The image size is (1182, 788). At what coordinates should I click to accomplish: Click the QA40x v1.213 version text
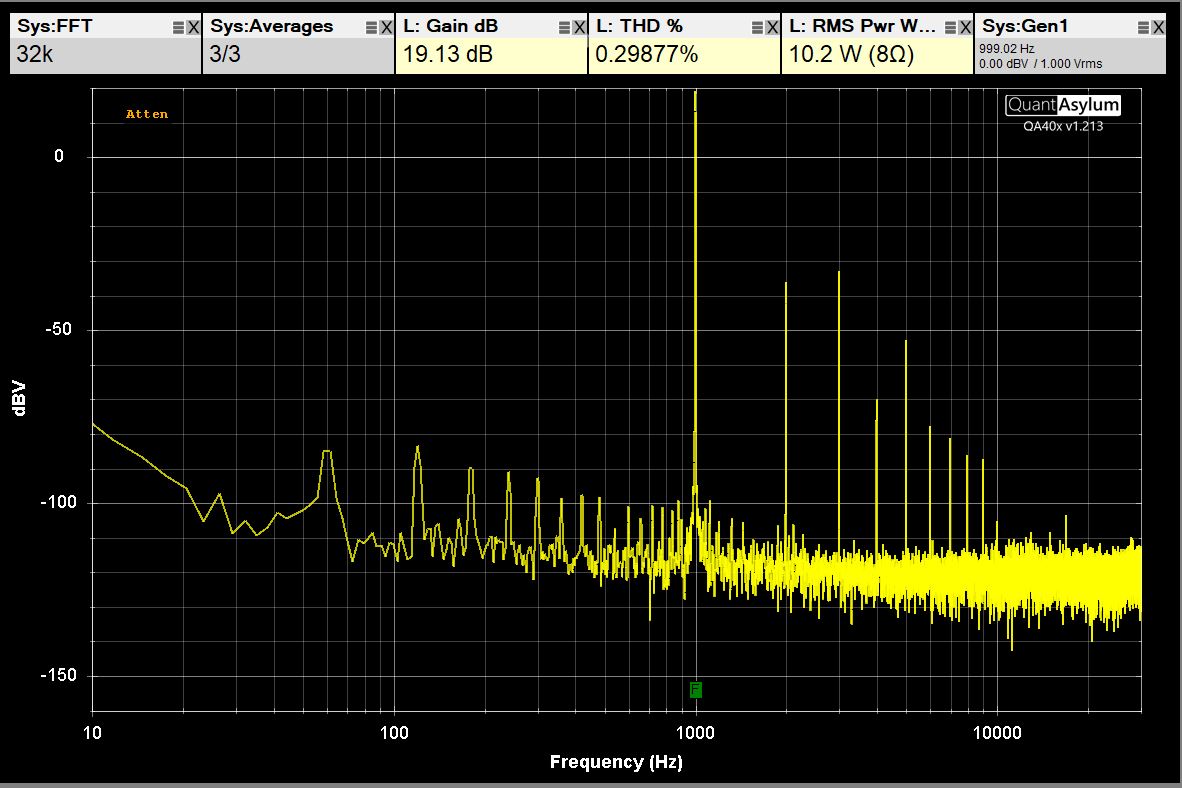(1063, 126)
